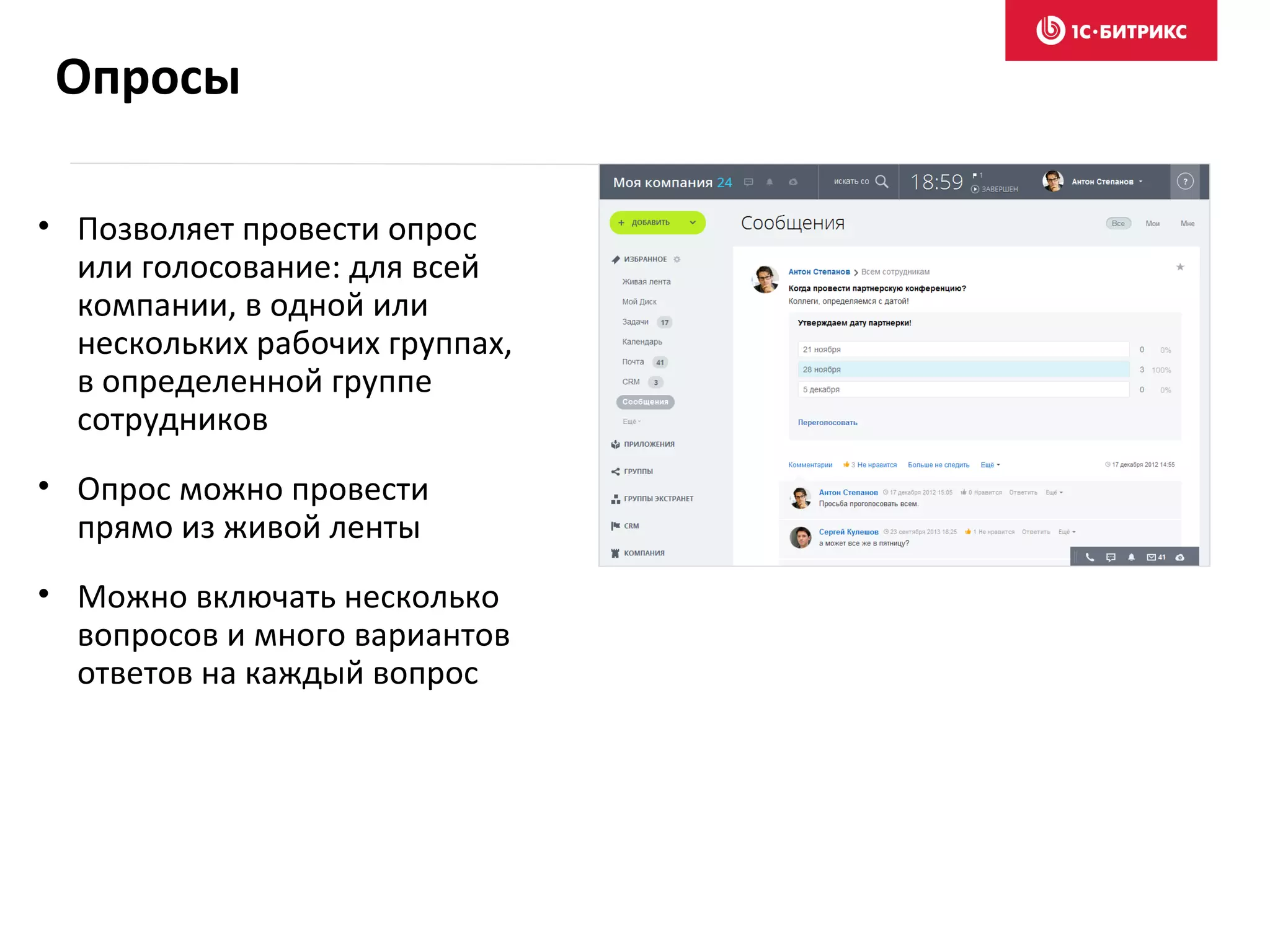
Task: Mark the post with the star icon
Action: [x=1180, y=267]
